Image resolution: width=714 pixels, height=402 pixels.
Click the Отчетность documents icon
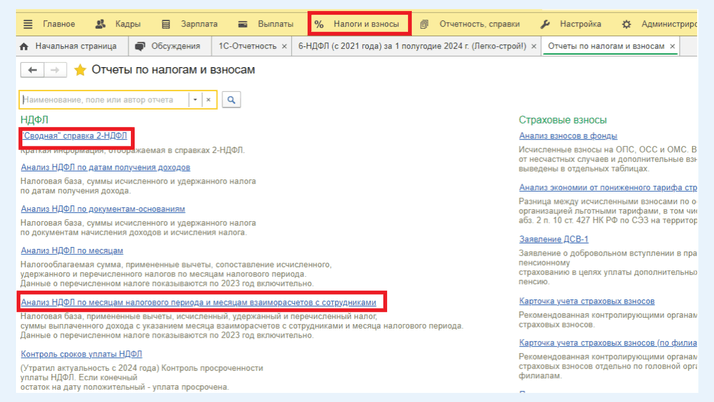[x=424, y=24]
